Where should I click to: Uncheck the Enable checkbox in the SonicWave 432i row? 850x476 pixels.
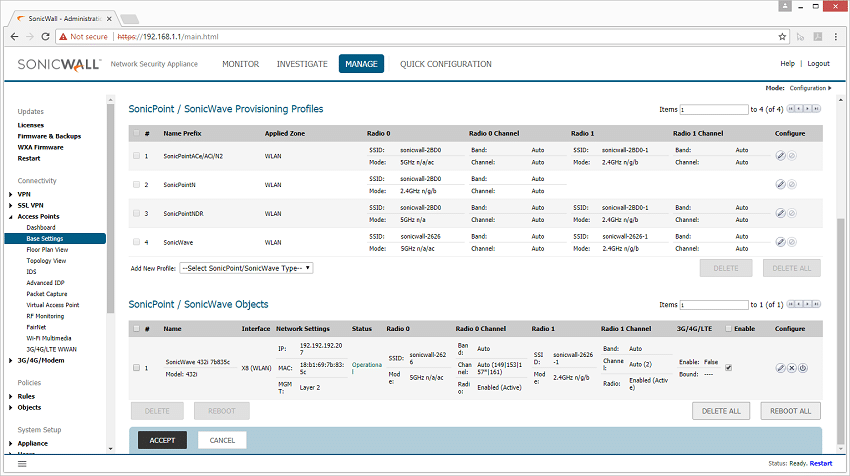[x=729, y=368]
